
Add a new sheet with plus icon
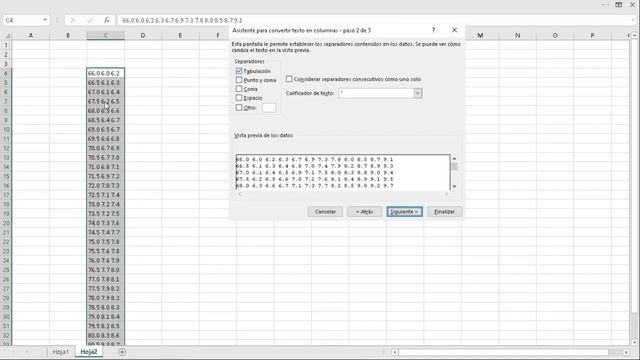[122, 352]
